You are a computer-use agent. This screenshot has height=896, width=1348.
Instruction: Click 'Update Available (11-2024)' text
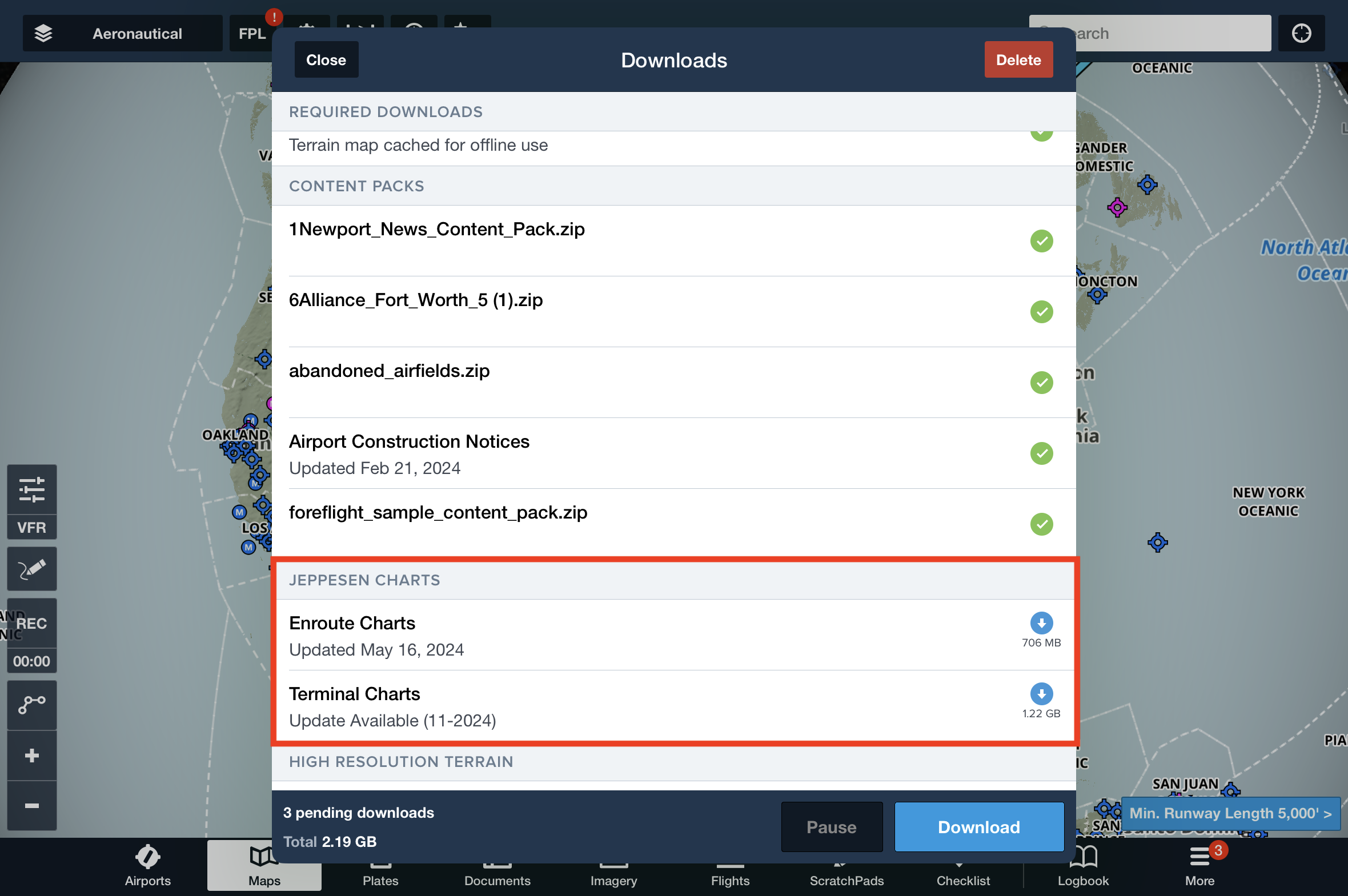pyautogui.click(x=392, y=721)
